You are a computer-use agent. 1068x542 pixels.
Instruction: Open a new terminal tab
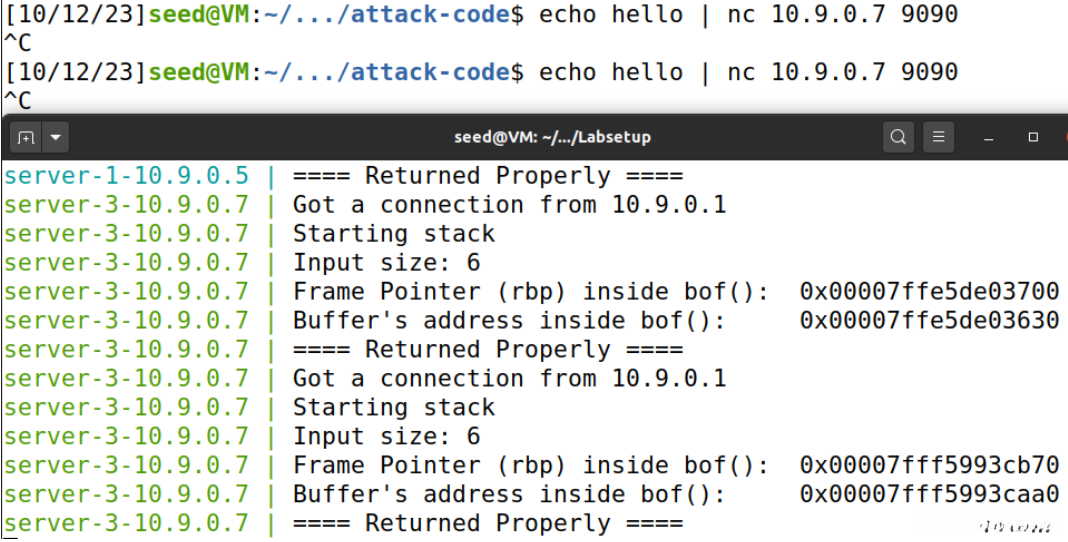click(x=25, y=137)
